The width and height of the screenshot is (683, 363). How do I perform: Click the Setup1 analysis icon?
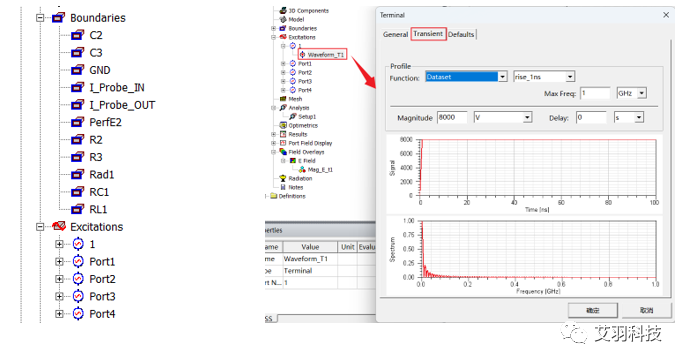tap(293, 116)
